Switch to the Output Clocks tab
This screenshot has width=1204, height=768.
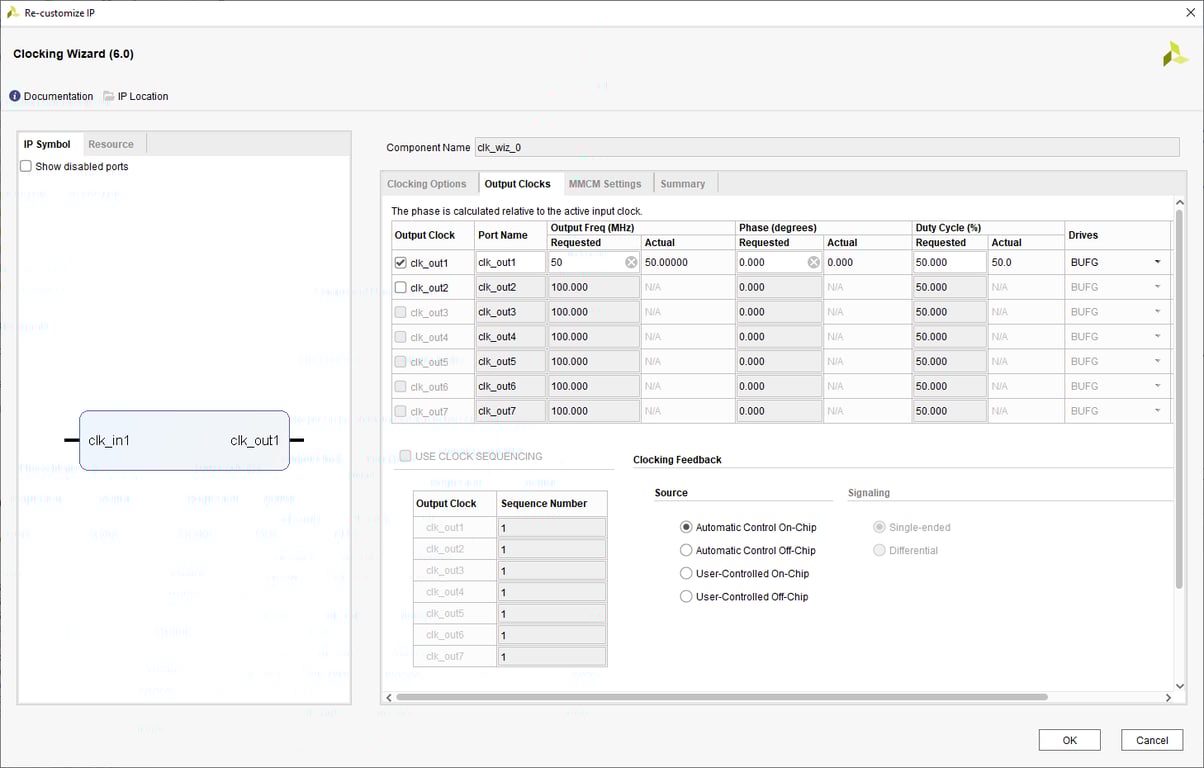[517, 184]
